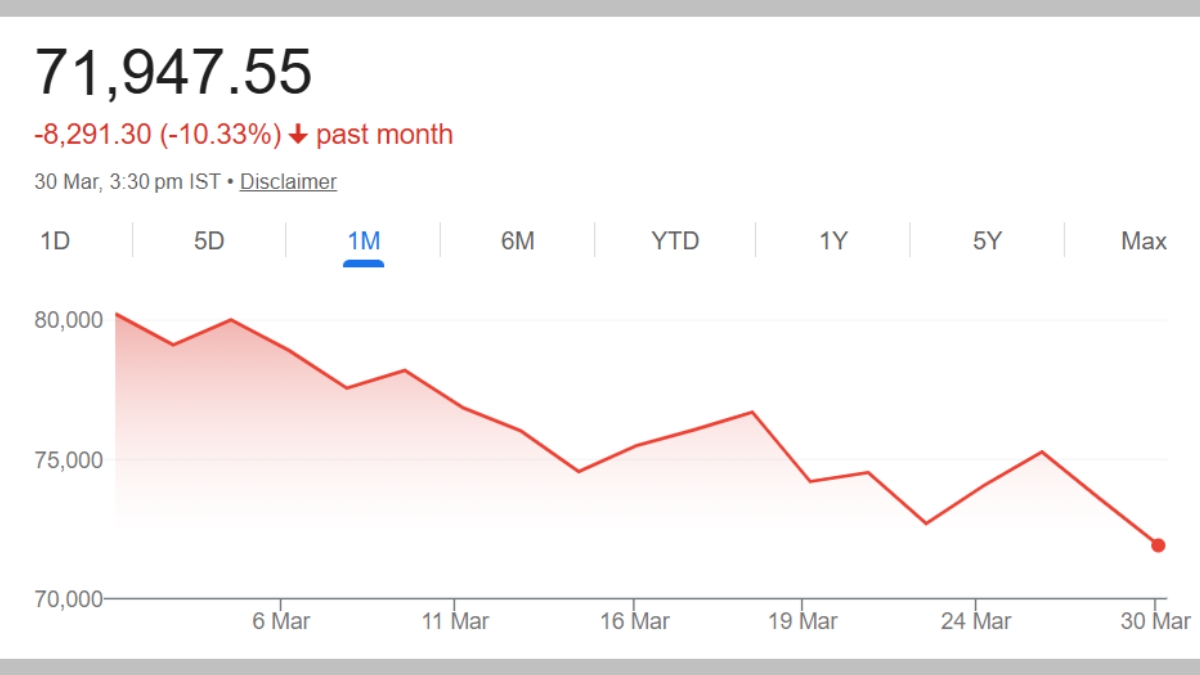Show the Max range chart

(x=1143, y=241)
